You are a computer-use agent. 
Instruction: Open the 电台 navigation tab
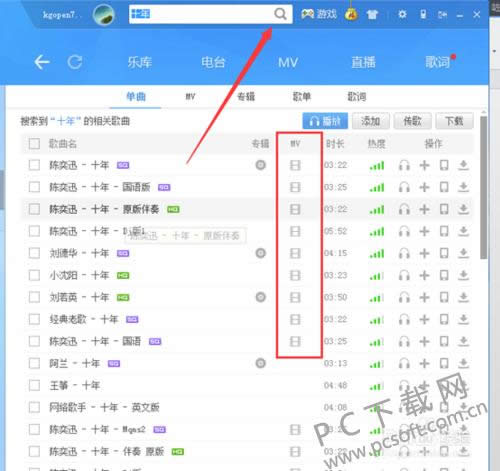point(213,62)
